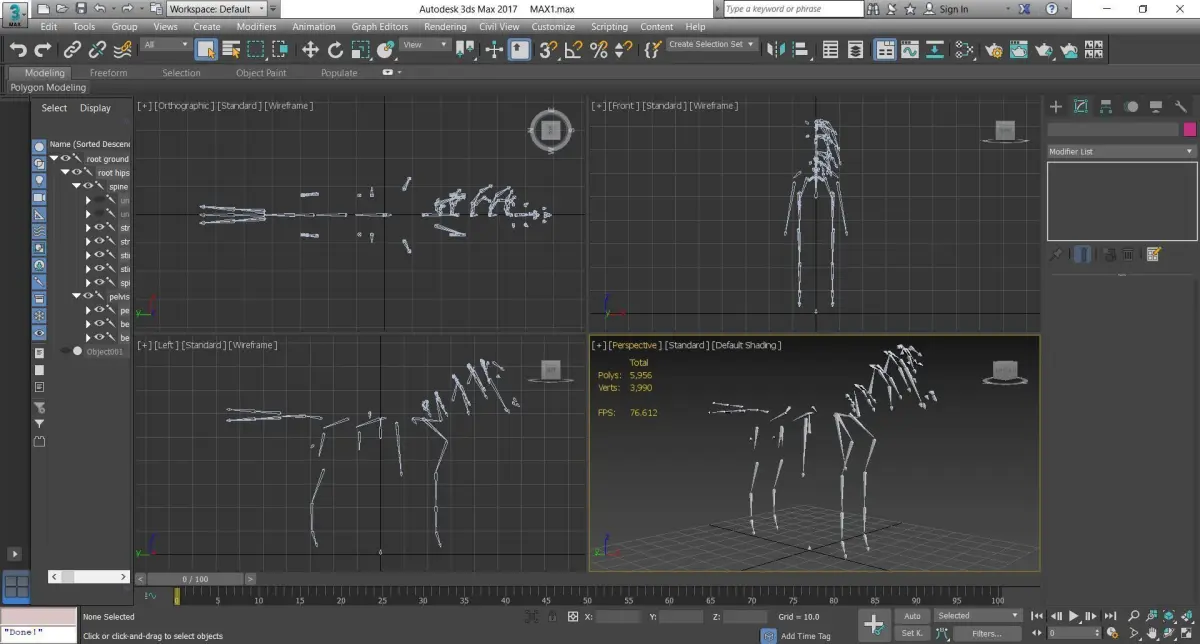Open the Modifier List dropdown
Viewport: 1200px width, 644px height.
pos(1121,152)
